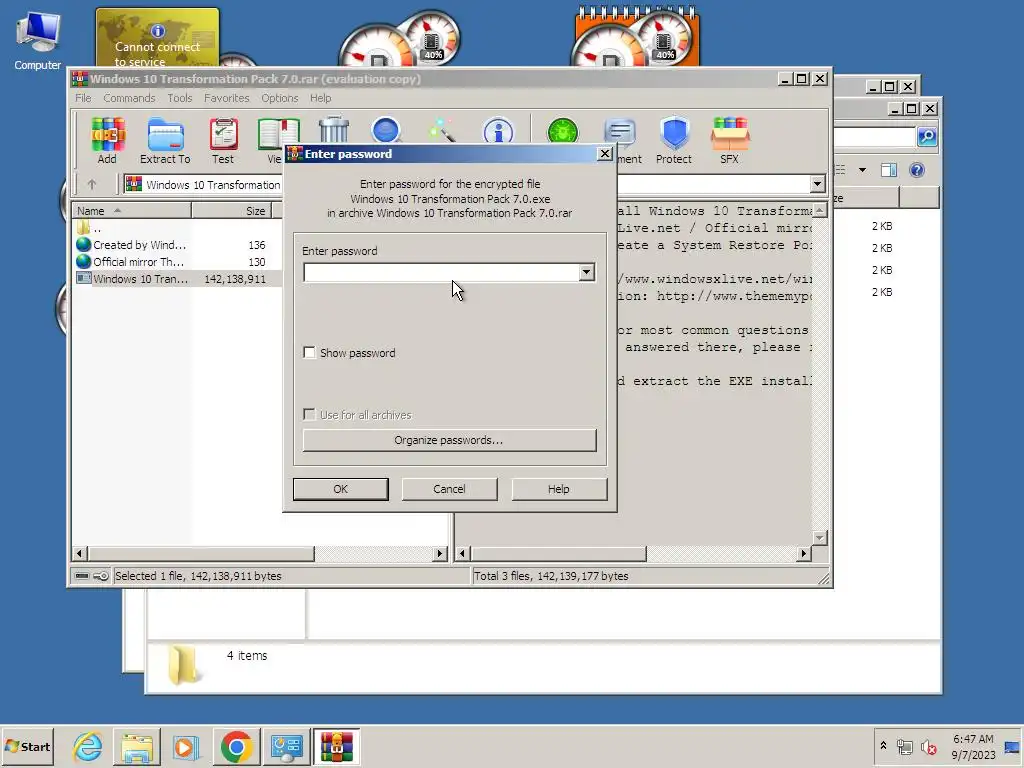
Task: Open the Computer desktop icon
Action: click(37, 40)
